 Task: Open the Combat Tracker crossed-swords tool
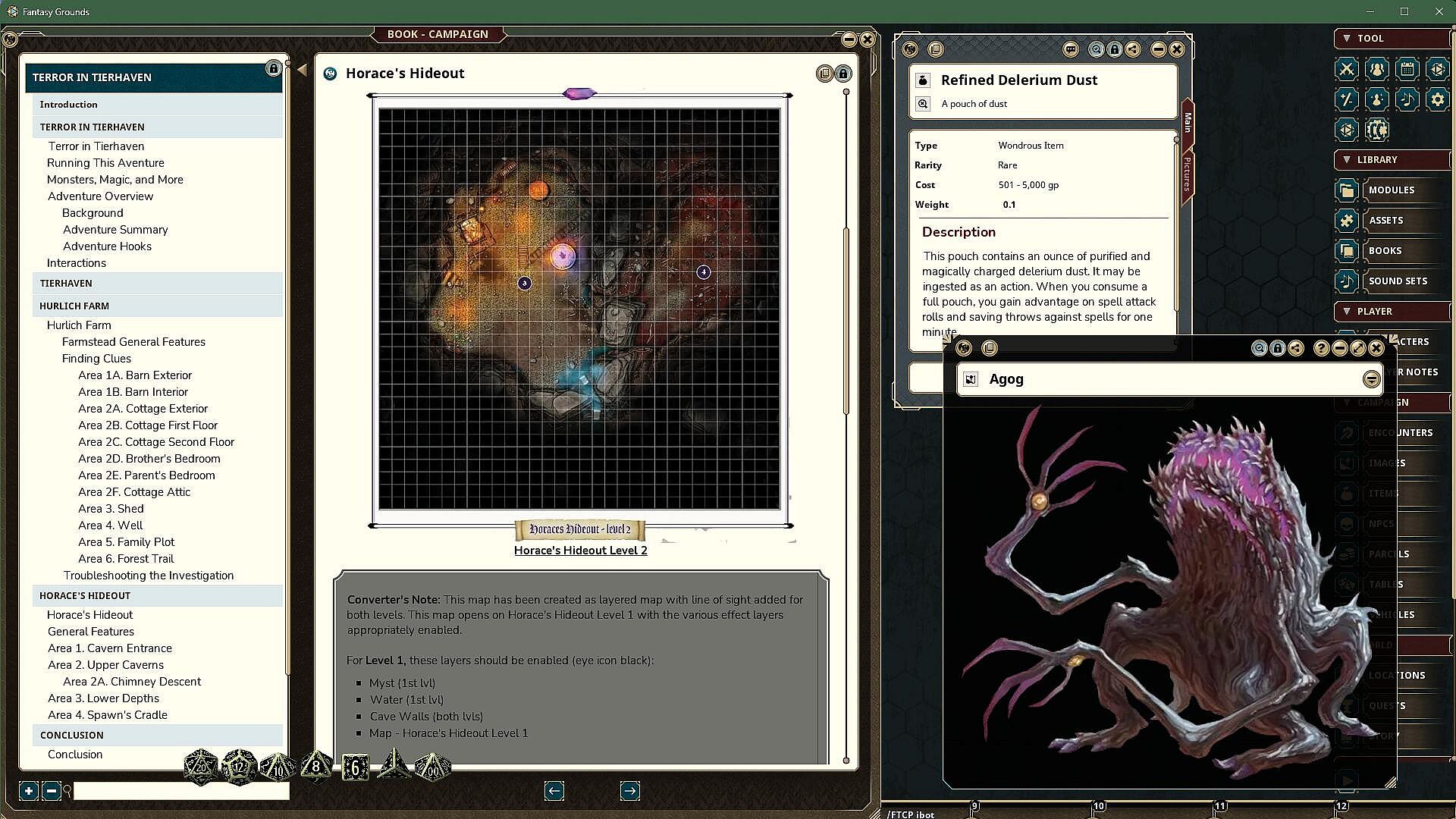click(x=1346, y=70)
